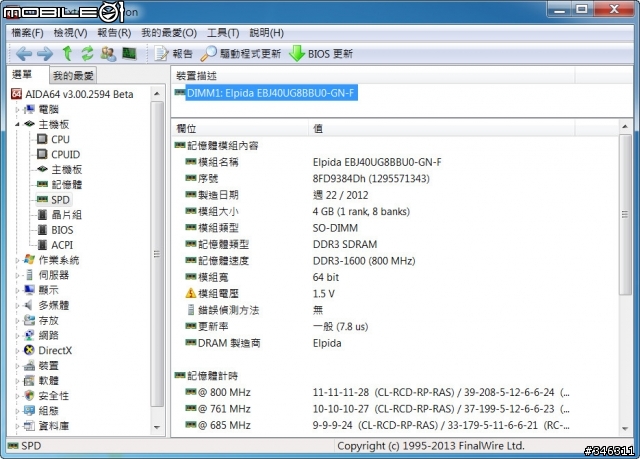Select the 製造日期 row
Image resolution: width=640 pixels, height=459 pixels.
pyautogui.click(x=394, y=195)
